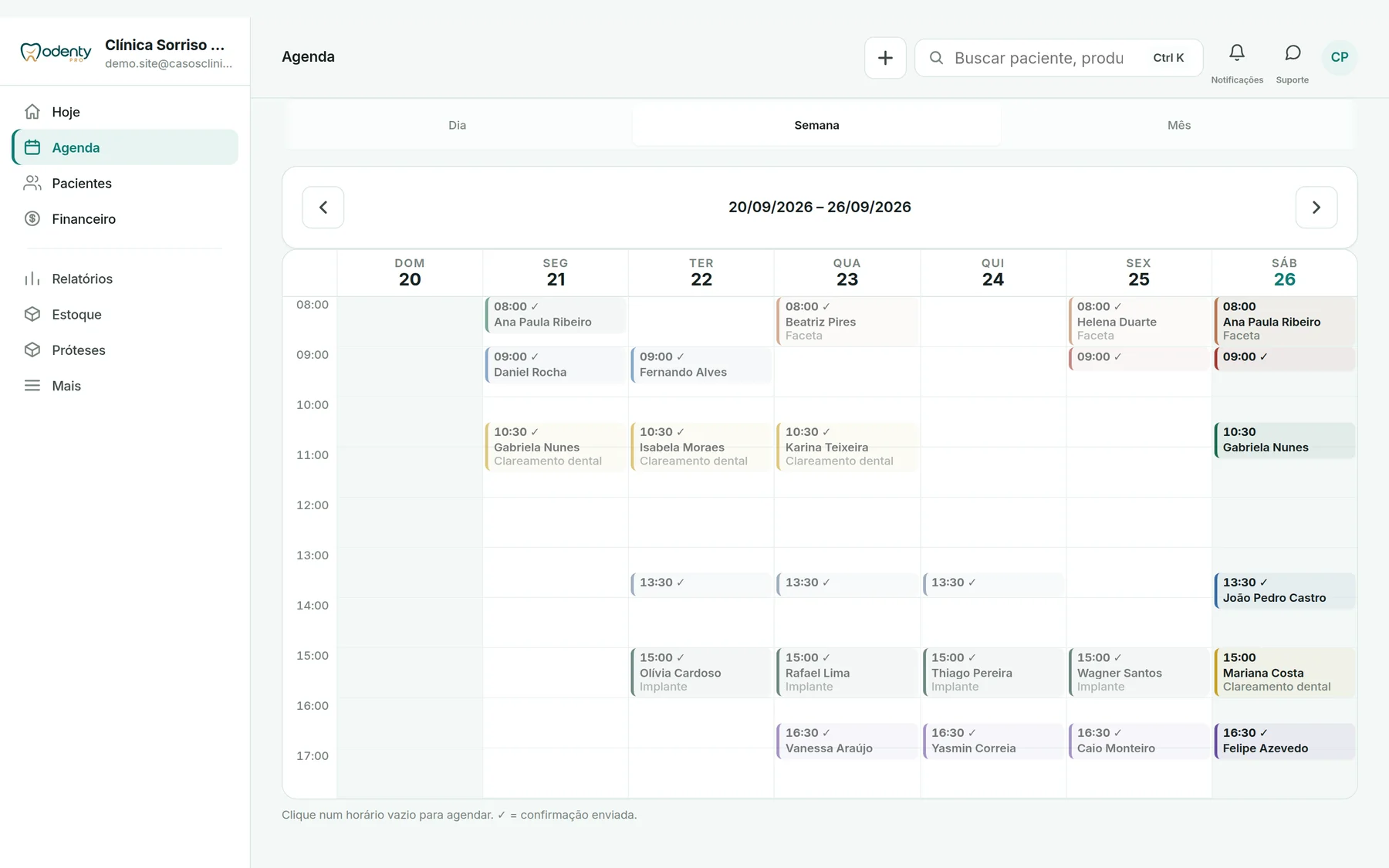Open Notificações bell icon
Image resolution: width=1389 pixels, height=868 pixels.
pos(1237,53)
